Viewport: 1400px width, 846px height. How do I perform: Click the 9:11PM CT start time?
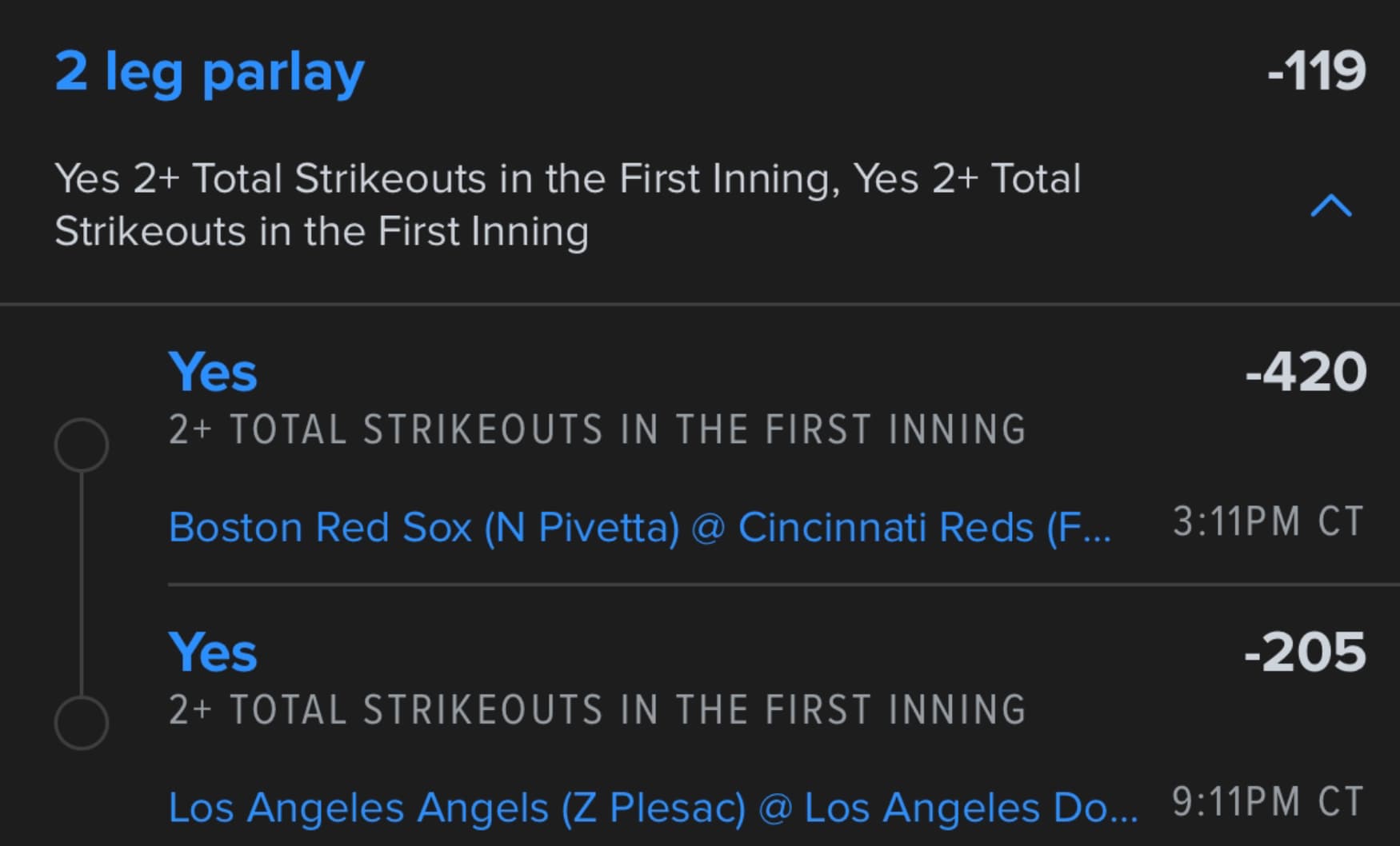[x=1268, y=802]
